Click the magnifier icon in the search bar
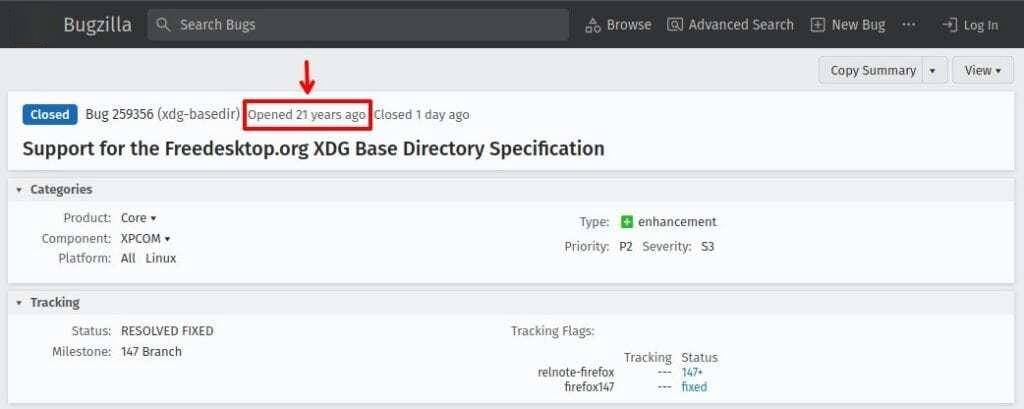This screenshot has height=409, width=1024. (165, 25)
